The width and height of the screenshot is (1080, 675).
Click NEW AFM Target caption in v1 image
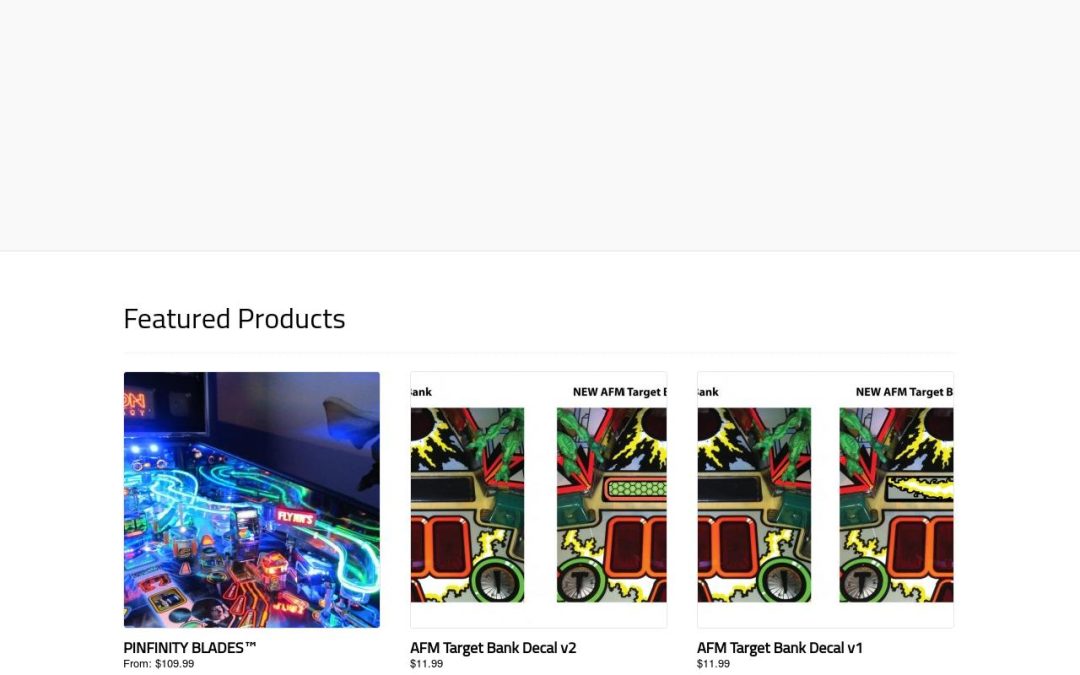pos(904,392)
